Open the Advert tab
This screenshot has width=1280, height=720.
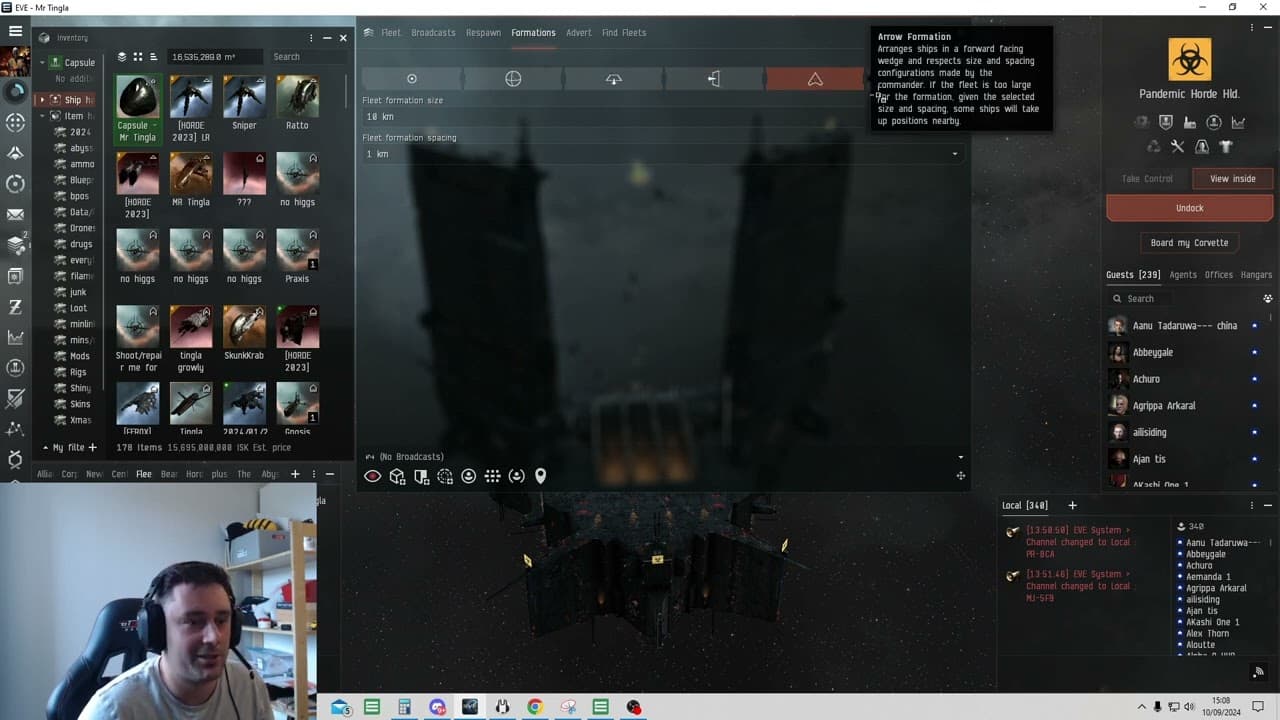point(579,33)
